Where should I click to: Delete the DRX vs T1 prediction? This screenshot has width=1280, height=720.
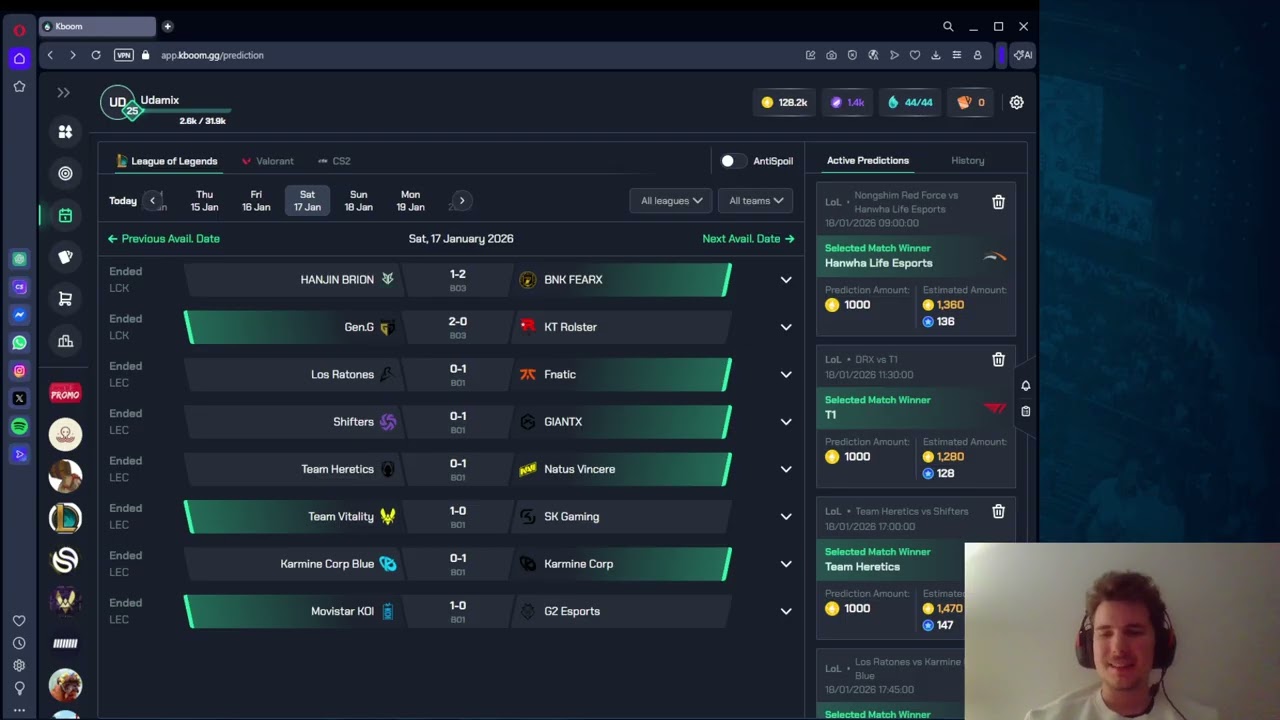(998, 359)
